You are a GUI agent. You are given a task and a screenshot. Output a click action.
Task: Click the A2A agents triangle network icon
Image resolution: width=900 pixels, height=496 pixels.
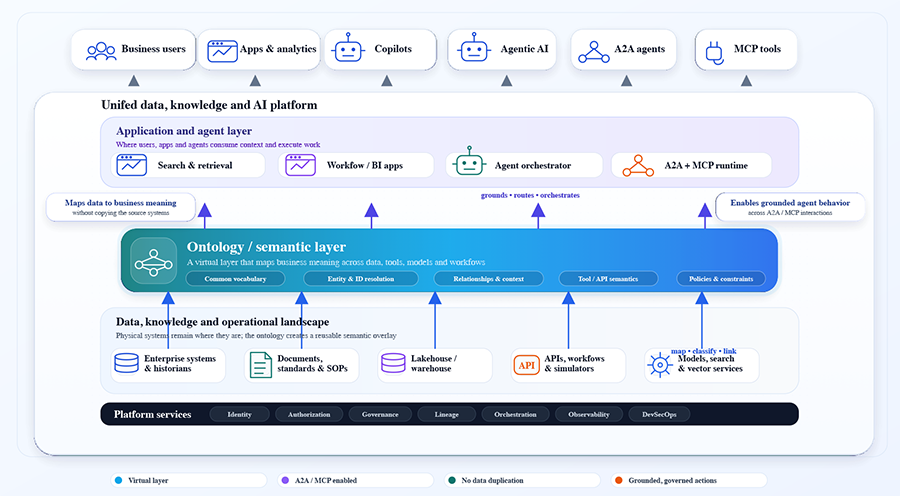pyautogui.click(x=594, y=49)
